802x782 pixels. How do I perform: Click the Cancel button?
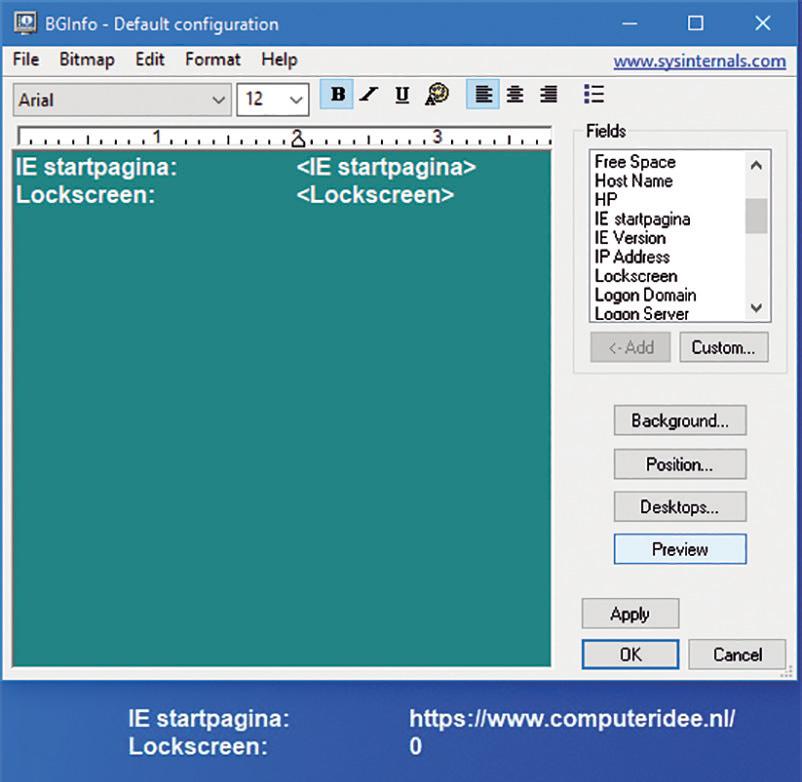[737, 654]
